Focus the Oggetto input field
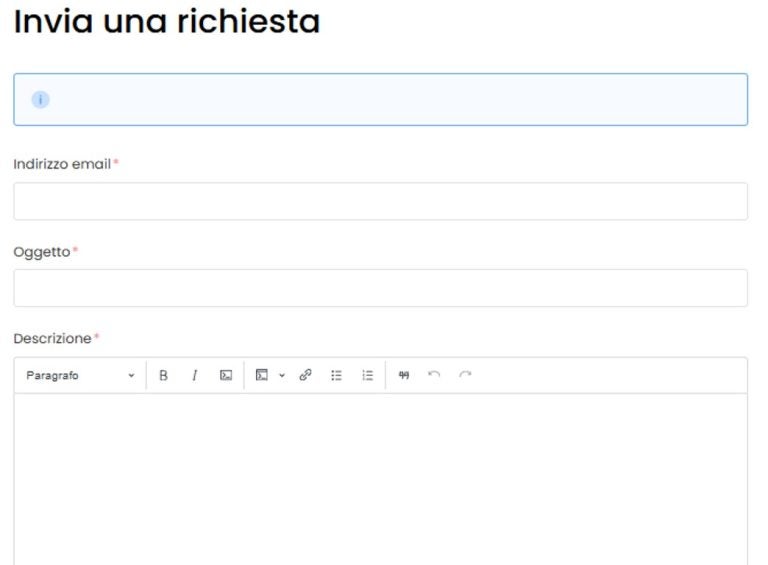 pos(380,288)
